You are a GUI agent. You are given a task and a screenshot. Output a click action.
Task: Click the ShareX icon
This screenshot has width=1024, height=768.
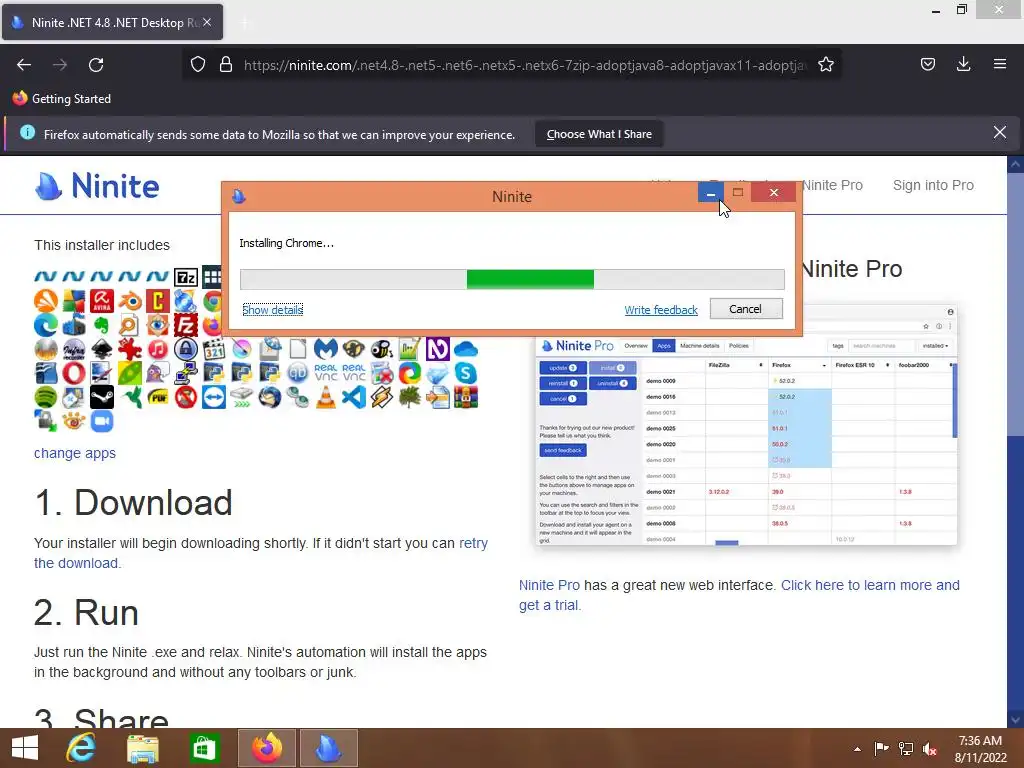coord(409,374)
